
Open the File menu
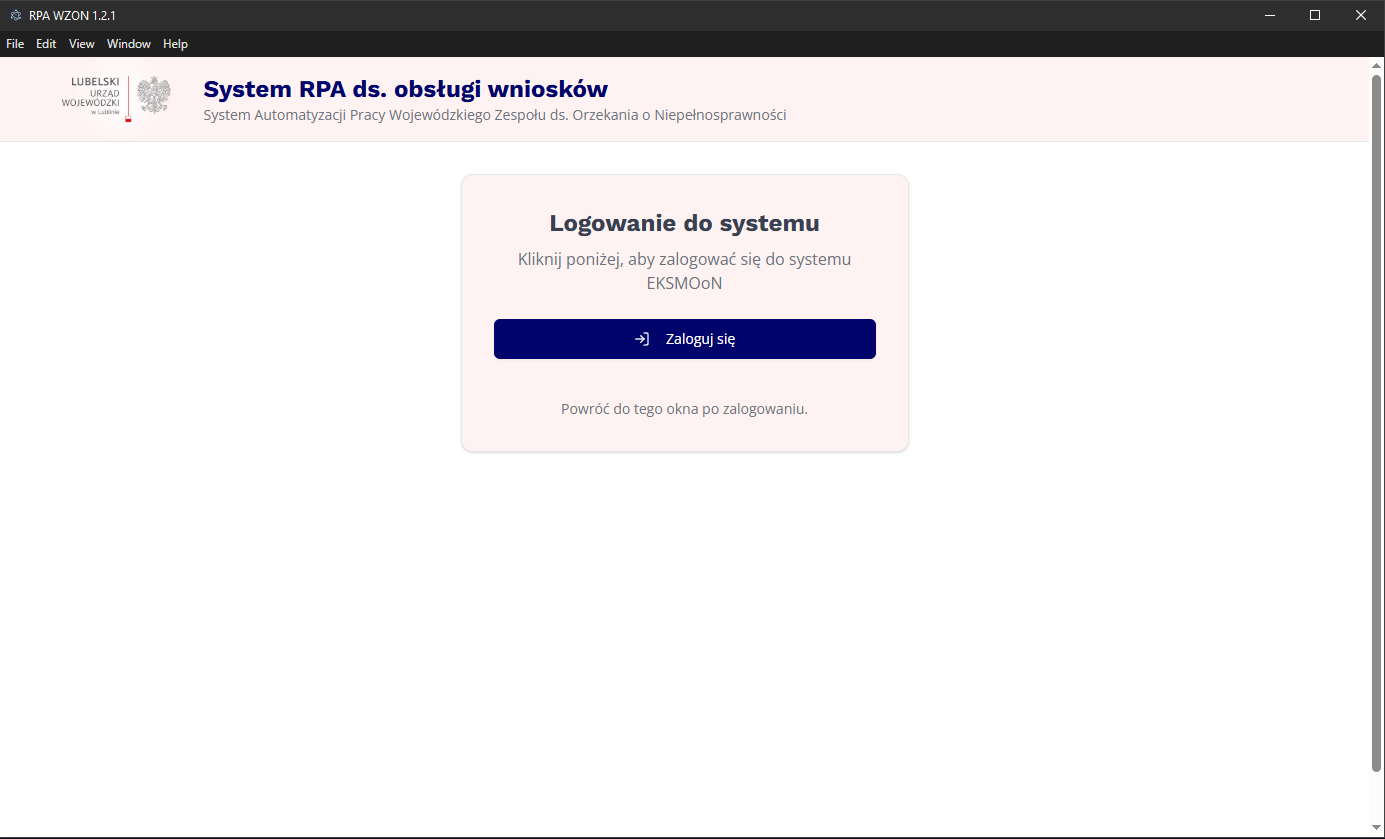pos(15,43)
